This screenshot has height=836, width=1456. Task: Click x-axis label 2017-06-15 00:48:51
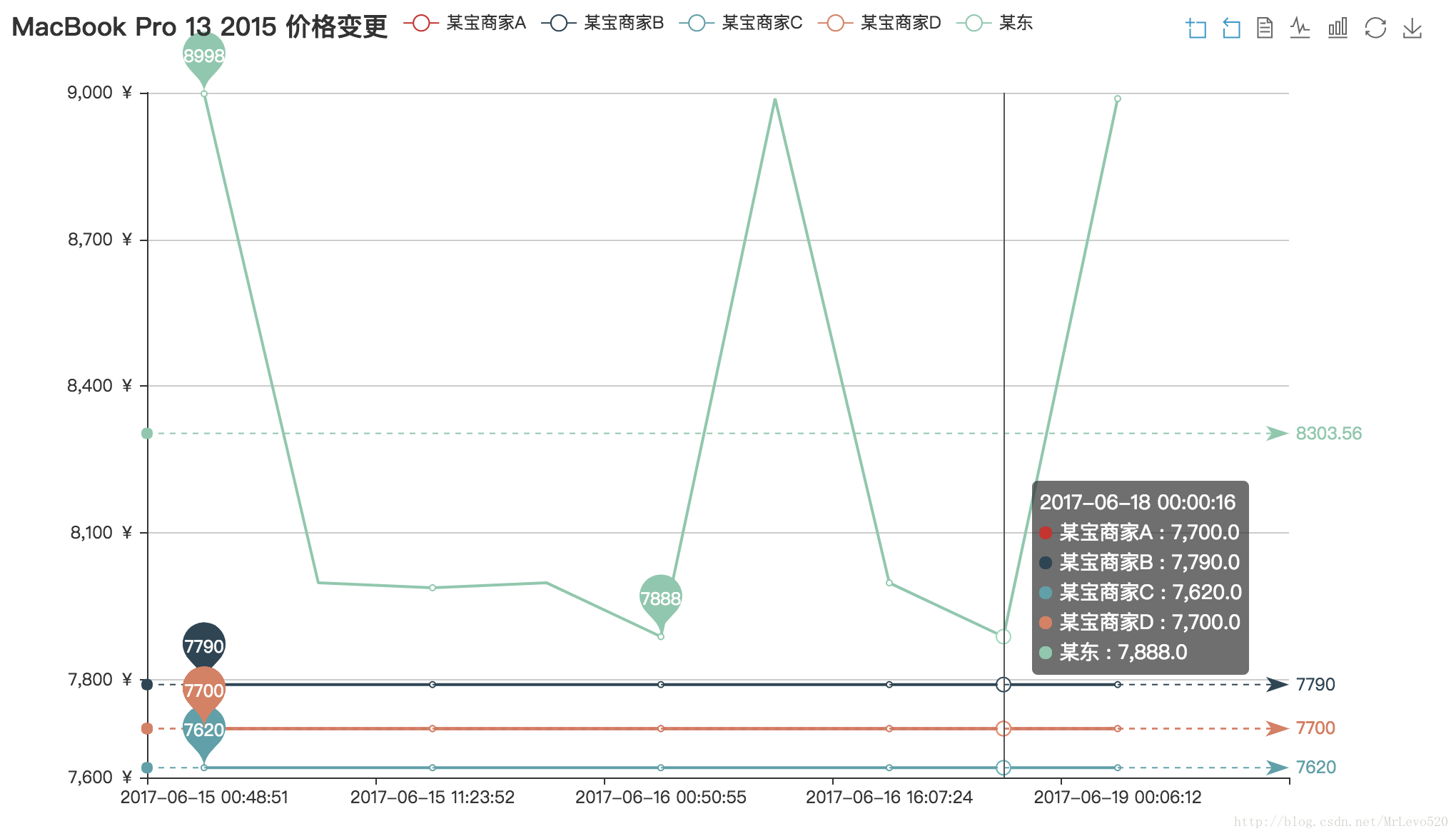click(x=204, y=797)
